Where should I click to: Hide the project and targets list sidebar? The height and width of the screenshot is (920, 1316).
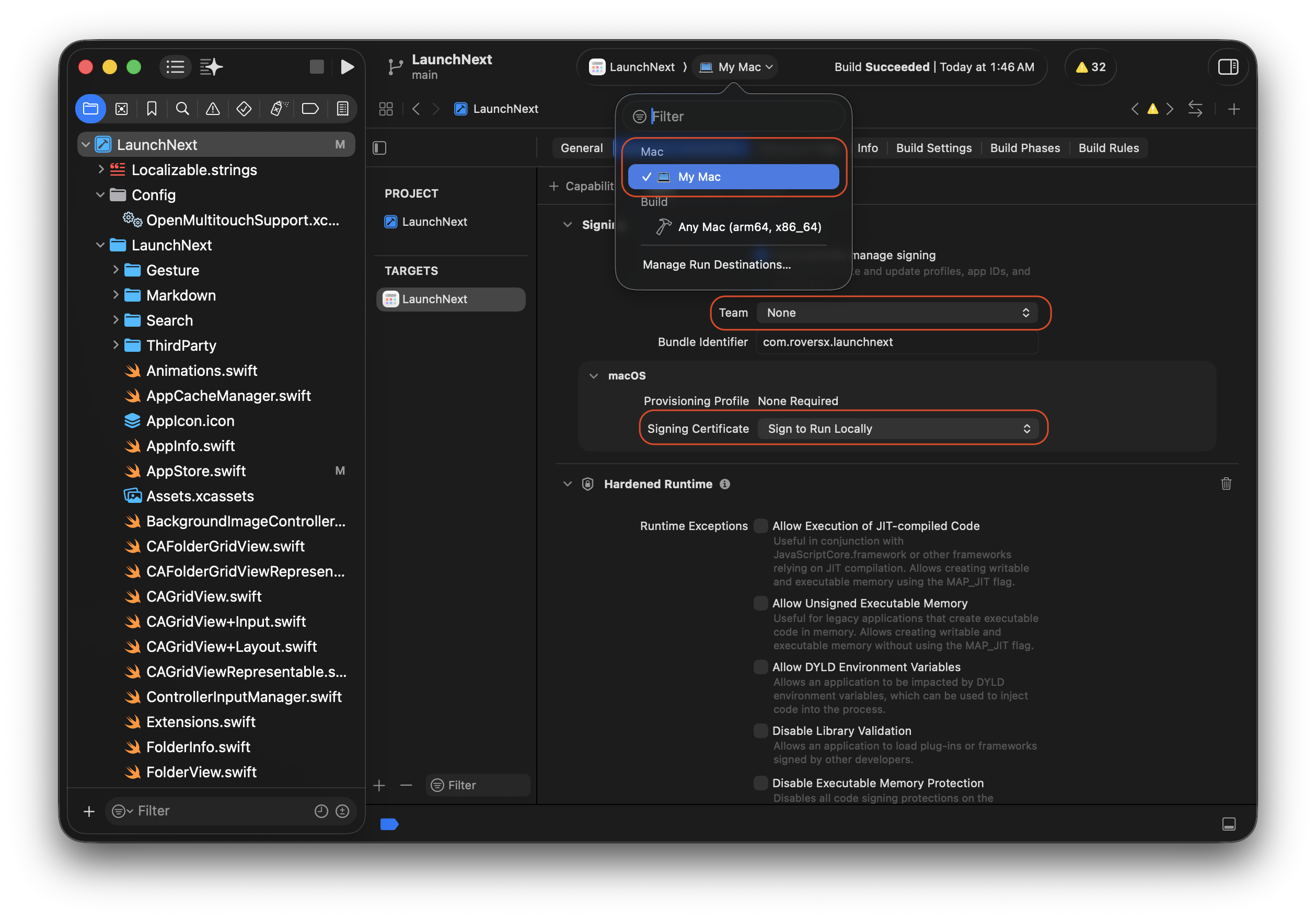coord(379,148)
